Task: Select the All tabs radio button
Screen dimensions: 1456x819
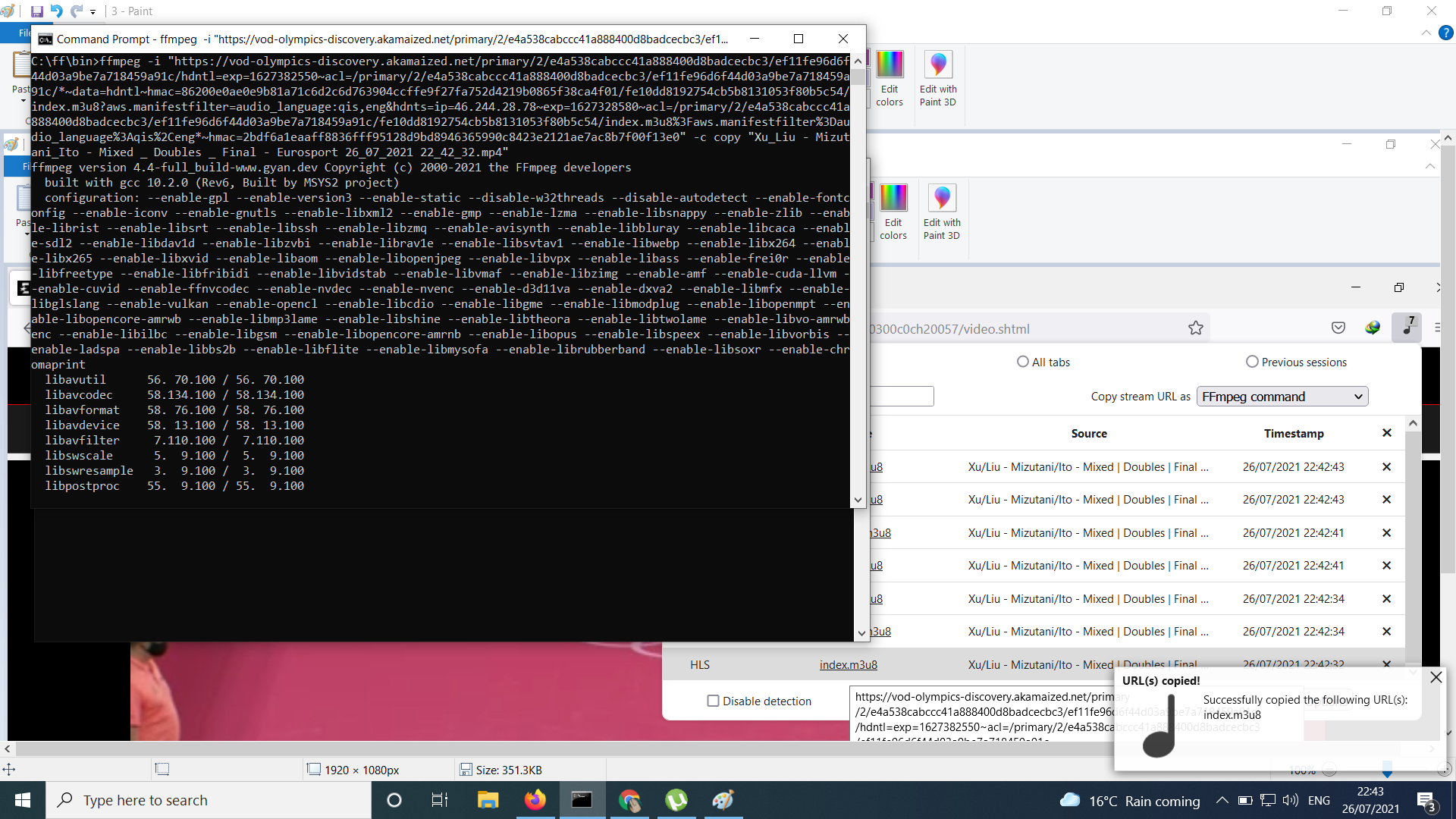Action: (1023, 362)
